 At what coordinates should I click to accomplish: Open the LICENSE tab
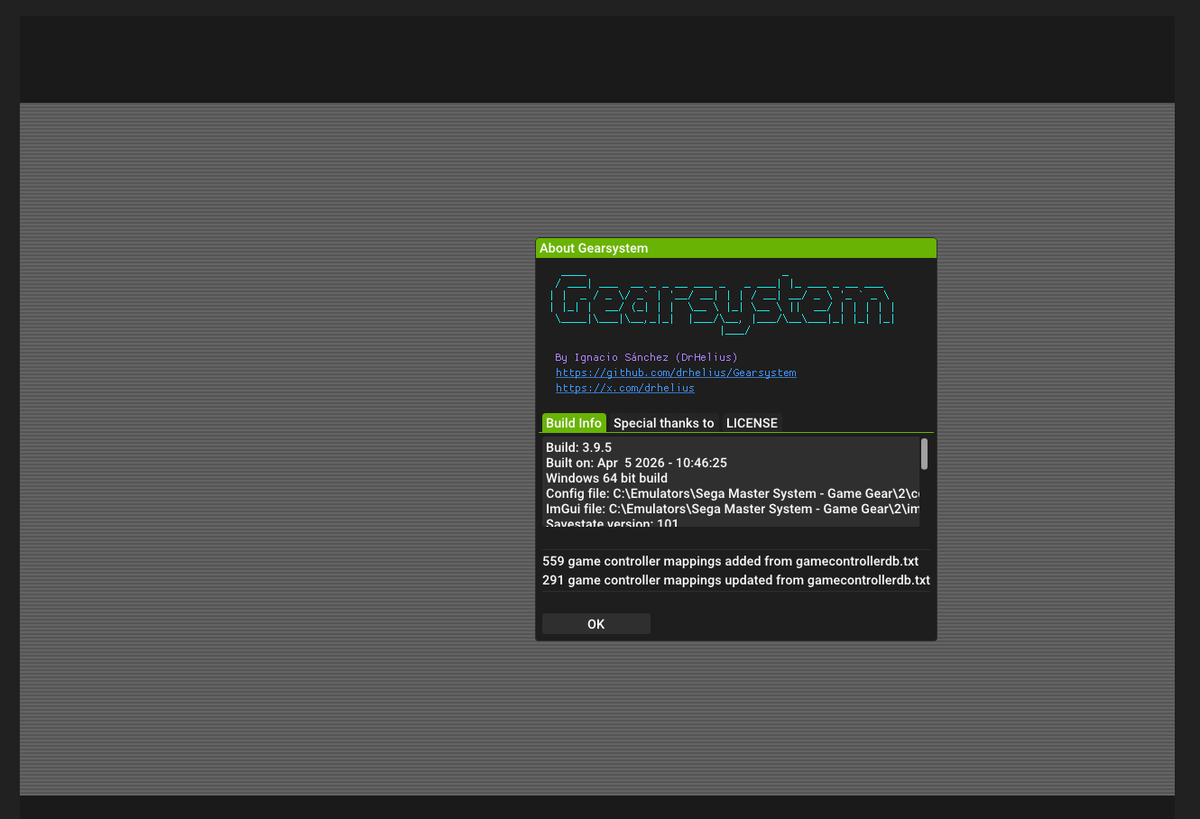pos(752,423)
